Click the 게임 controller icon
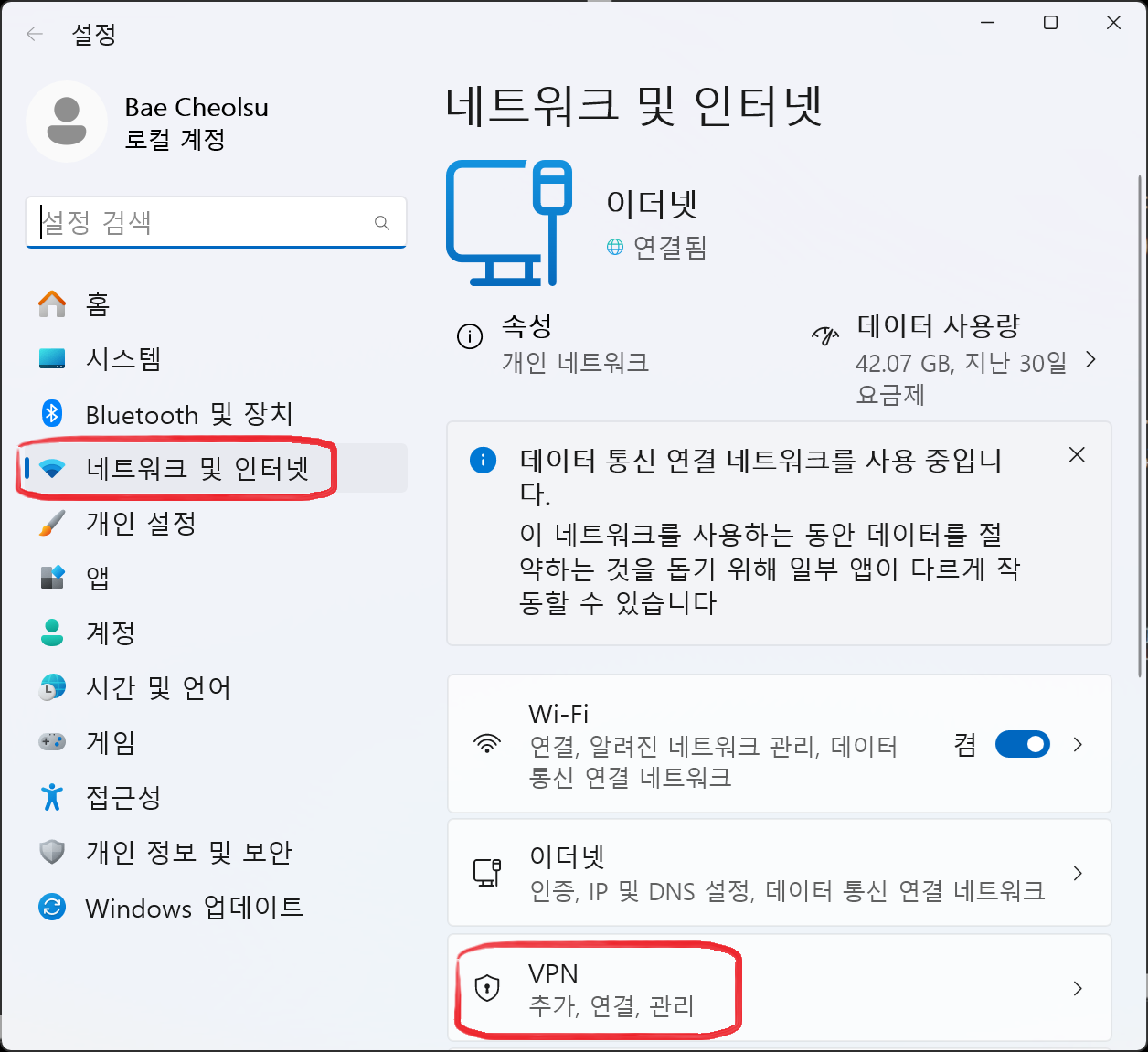Viewport: 1148px width, 1052px height. tap(52, 741)
